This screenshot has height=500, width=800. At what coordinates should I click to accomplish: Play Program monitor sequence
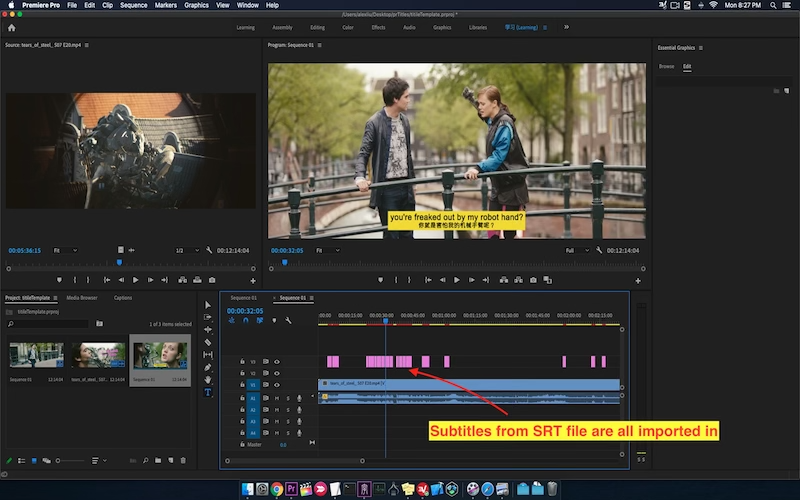coord(457,280)
